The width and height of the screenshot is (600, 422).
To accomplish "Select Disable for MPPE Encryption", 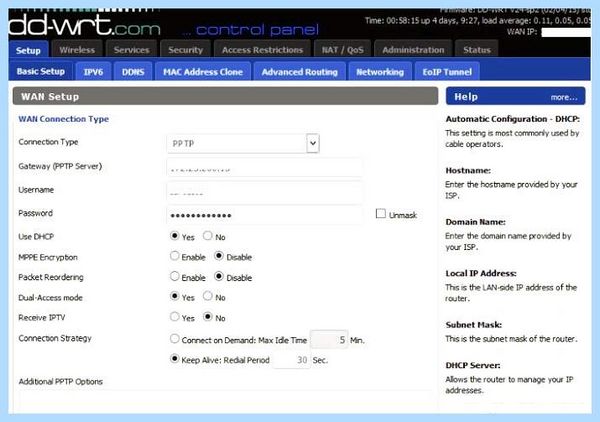I will pyautogui.click(x=219, y=256).
